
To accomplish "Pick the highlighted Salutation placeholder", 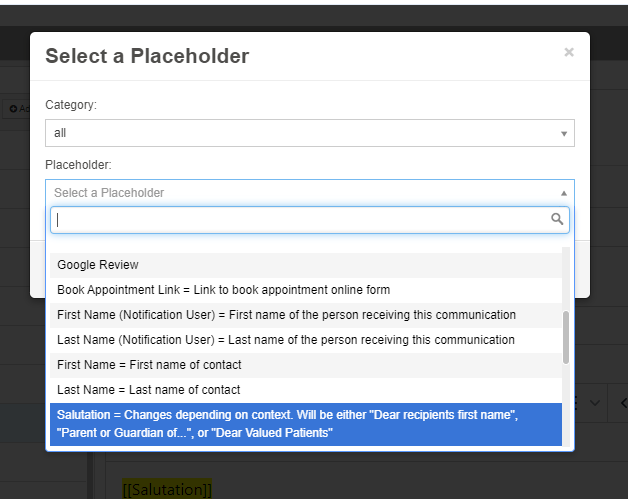I will tap(306, 424).
